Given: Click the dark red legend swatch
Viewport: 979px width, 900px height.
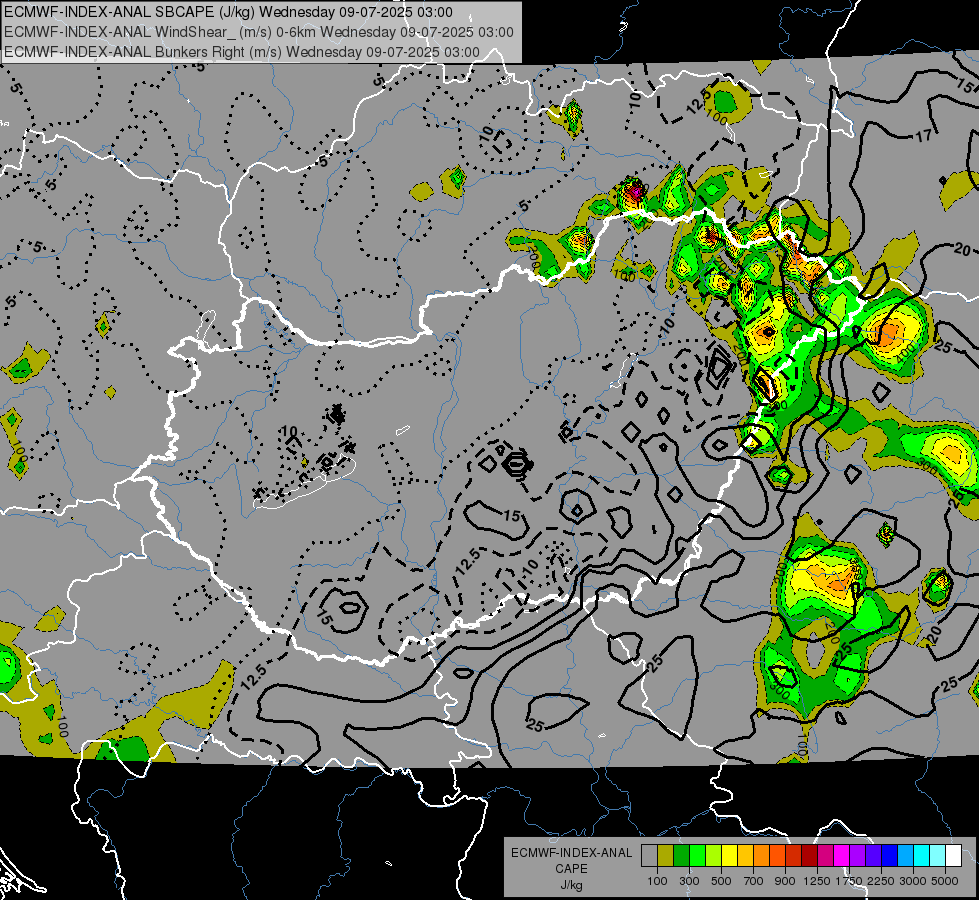Looking at the screenshot, I should pyautogui.click(x=809, y=855).
